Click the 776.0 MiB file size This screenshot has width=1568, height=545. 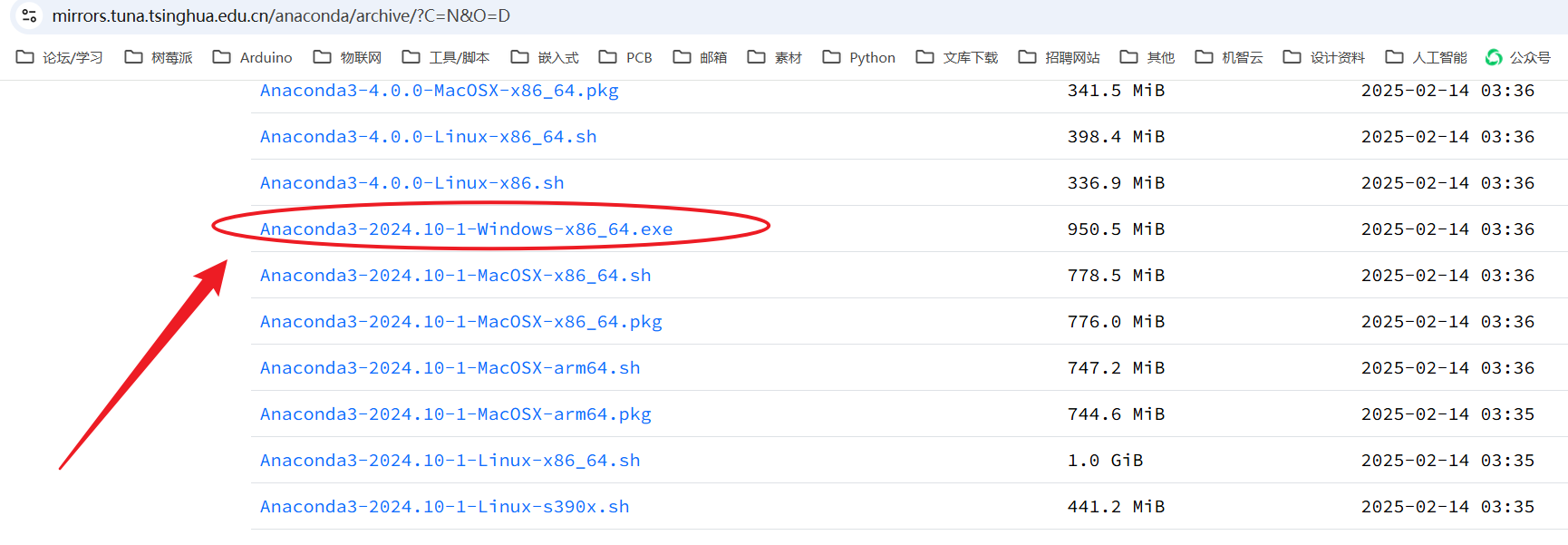tap(1117, 322)
